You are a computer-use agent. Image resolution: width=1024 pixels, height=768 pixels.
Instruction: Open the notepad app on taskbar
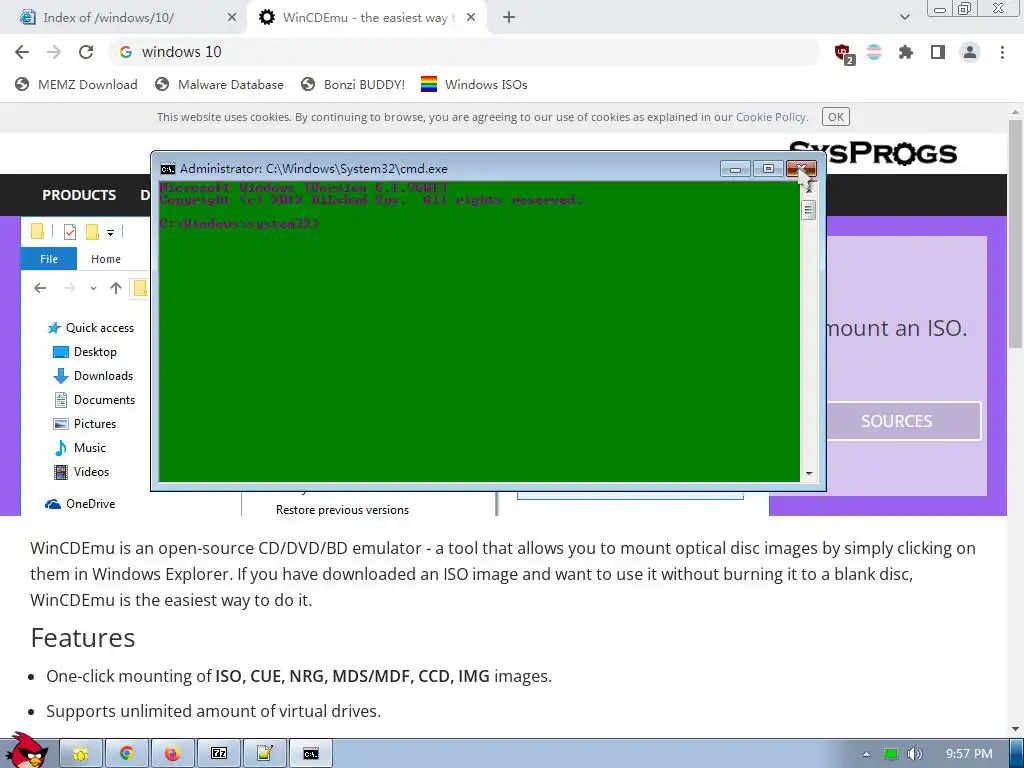[x=264, y=754]
